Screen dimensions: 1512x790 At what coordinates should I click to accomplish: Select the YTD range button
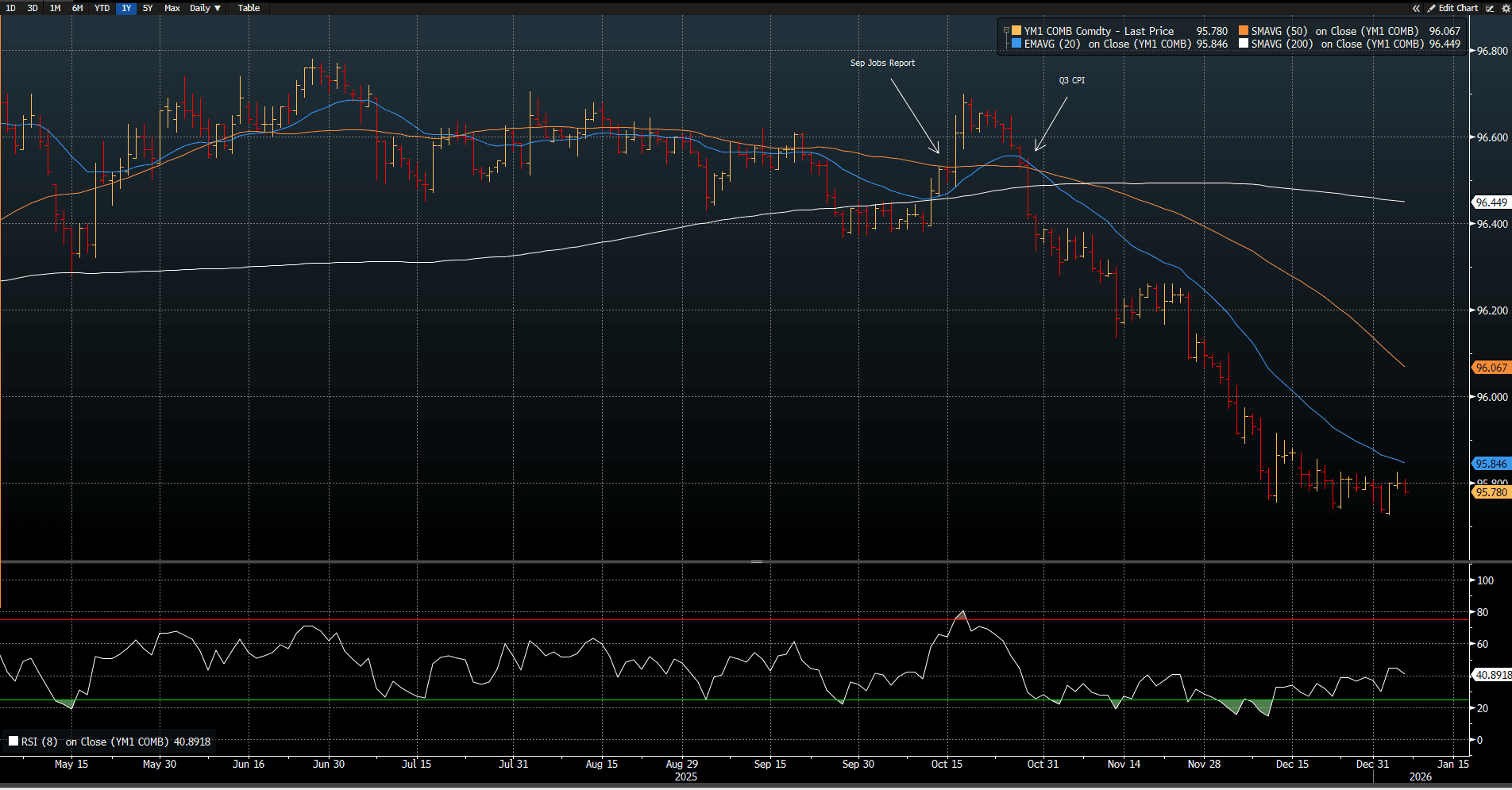click(x=102, y=8)
